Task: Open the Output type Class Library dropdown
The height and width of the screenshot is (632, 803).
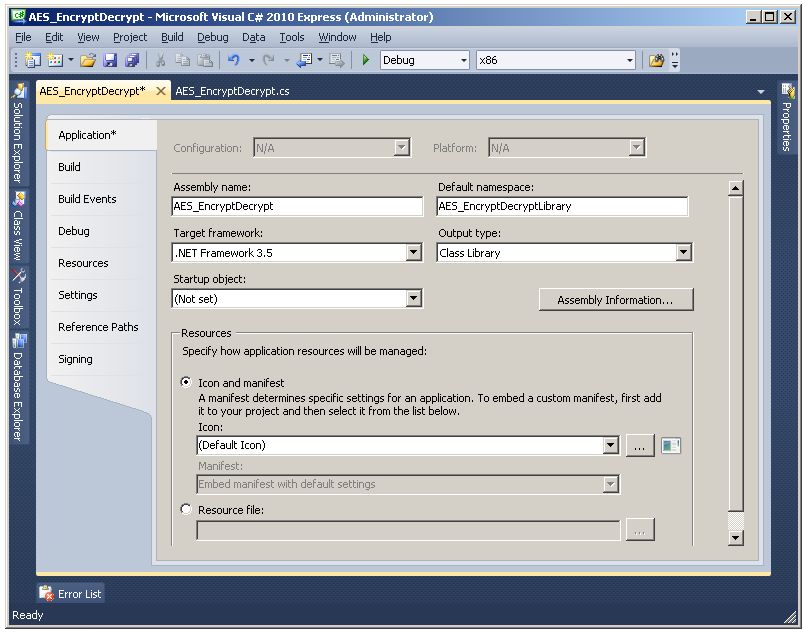Action: [564, 252]
